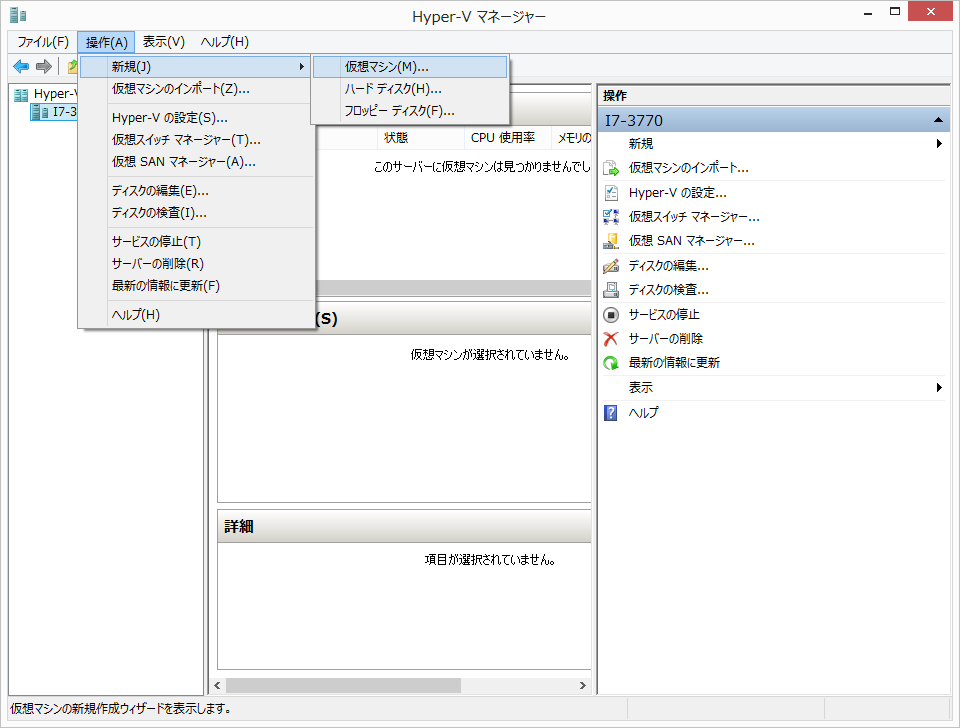960x728 pixels.
Task: Click the red X サーバーの削除 icon
Action: pos(610,339)
